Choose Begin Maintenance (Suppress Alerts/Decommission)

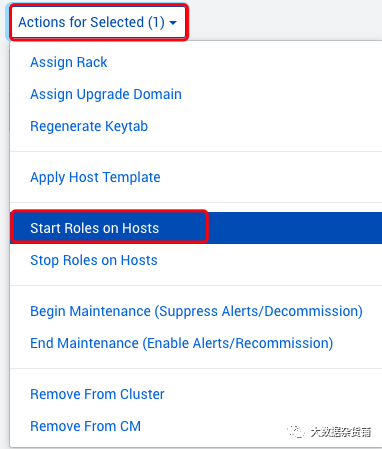coord(196,311)
